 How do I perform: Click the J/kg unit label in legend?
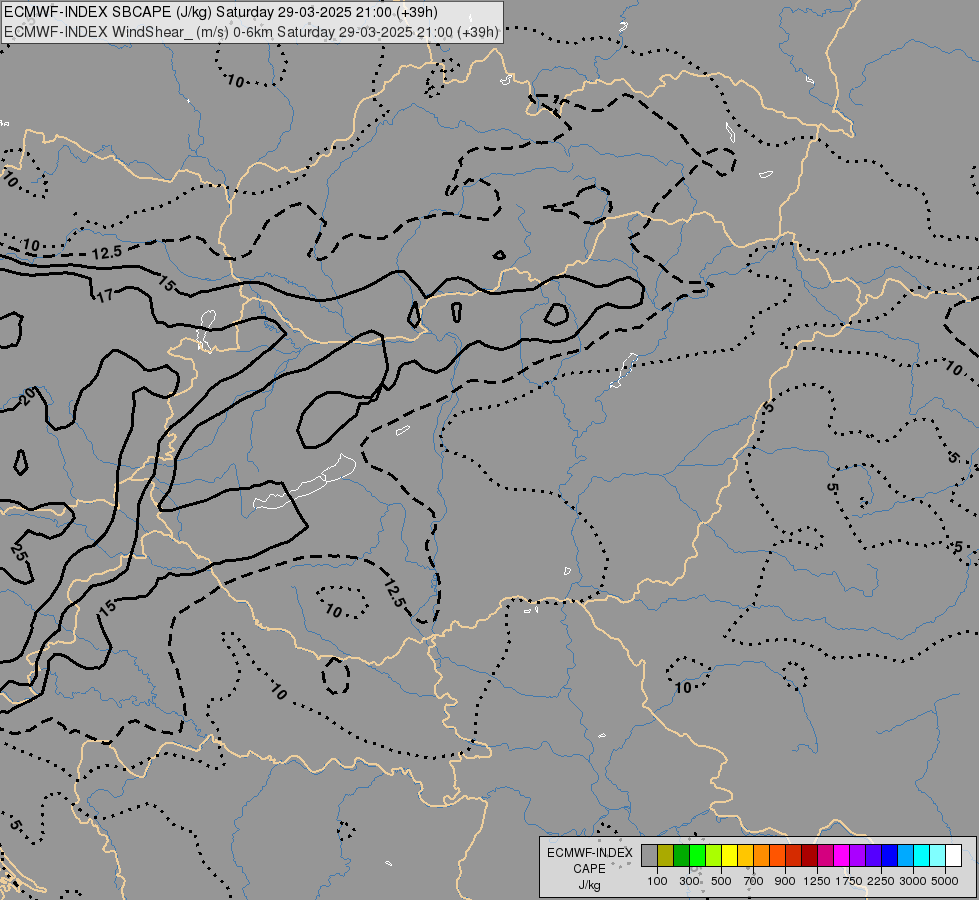tap(589, 886)
